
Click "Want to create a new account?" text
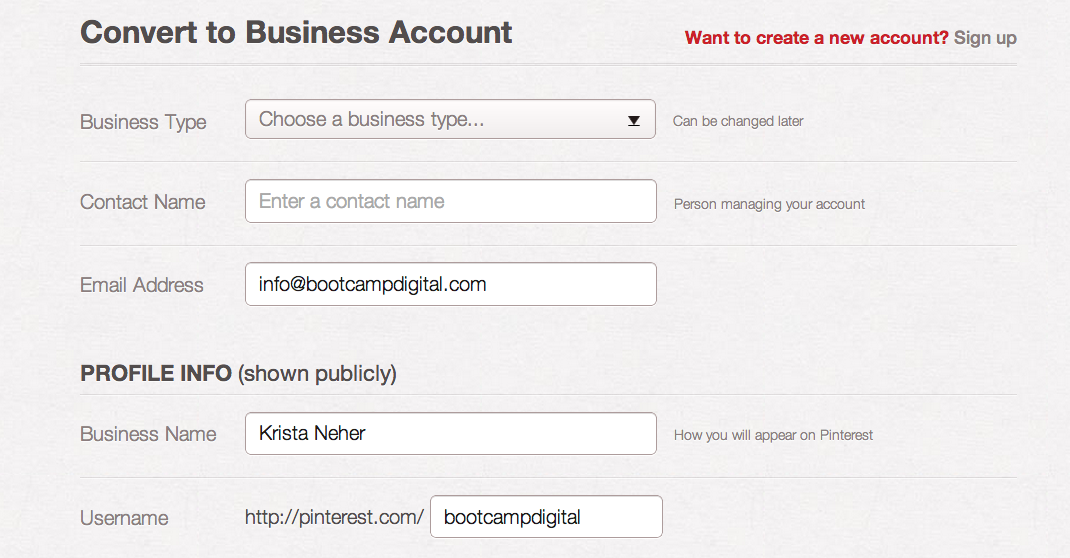pyautogui.click(x=816, y=38)
